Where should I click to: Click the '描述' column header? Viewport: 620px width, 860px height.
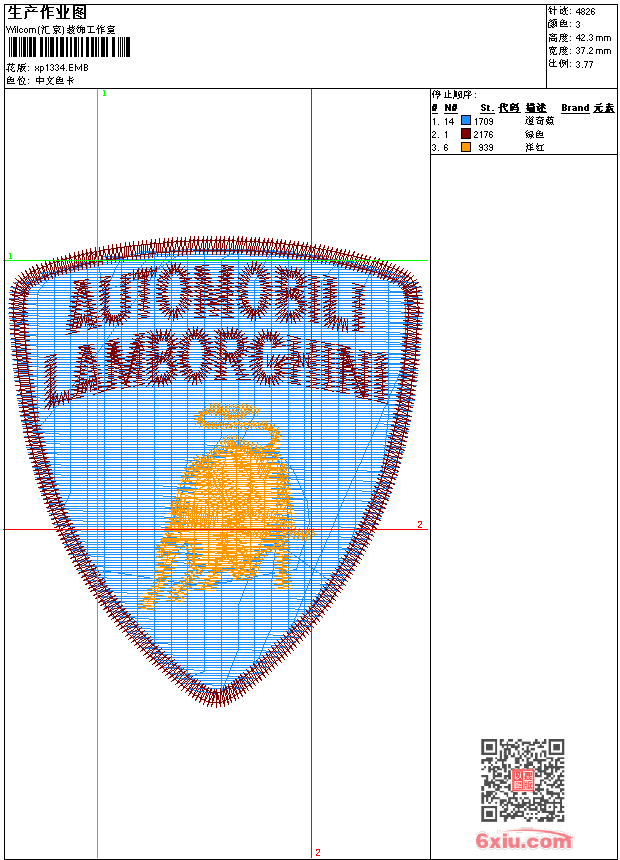[x=536, y=108]
